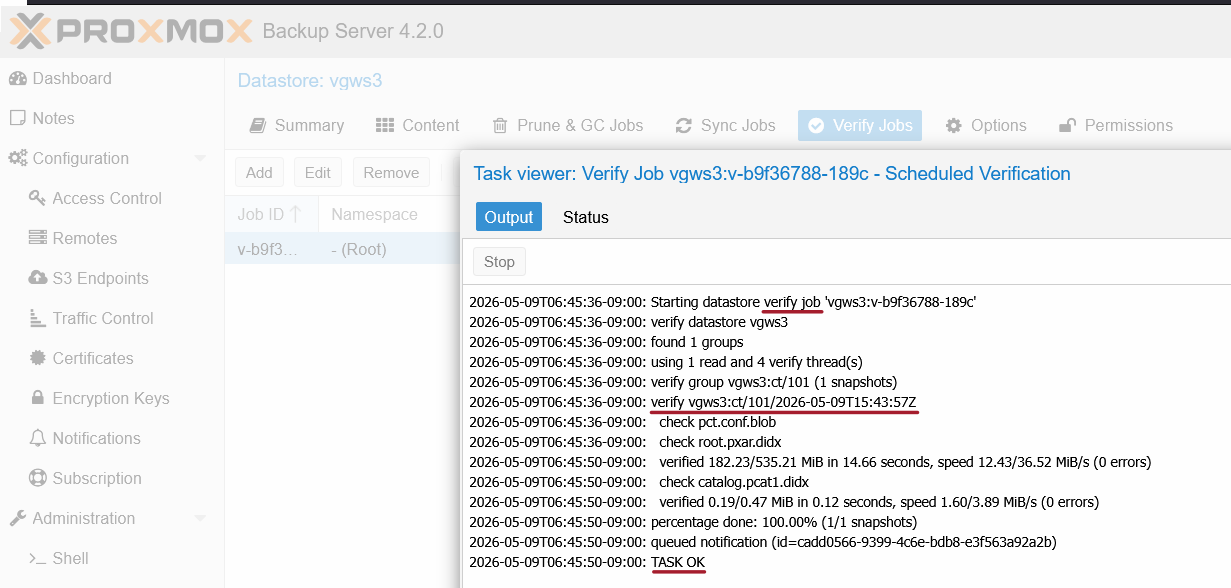Open the Options tab
Viewport: 1231px width, 588px height.
click(986, 125)
